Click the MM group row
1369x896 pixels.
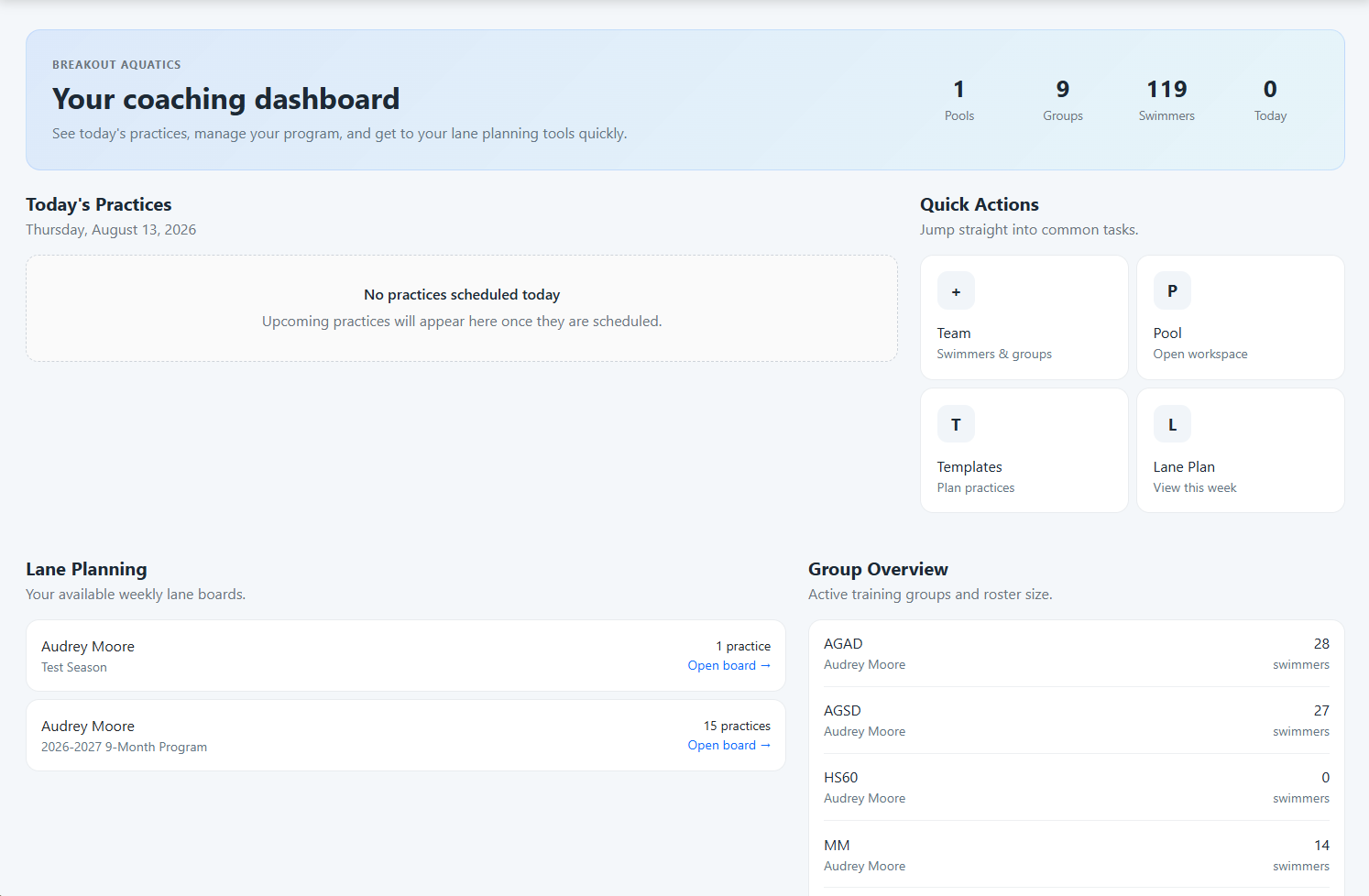[x=1077, y=856]
